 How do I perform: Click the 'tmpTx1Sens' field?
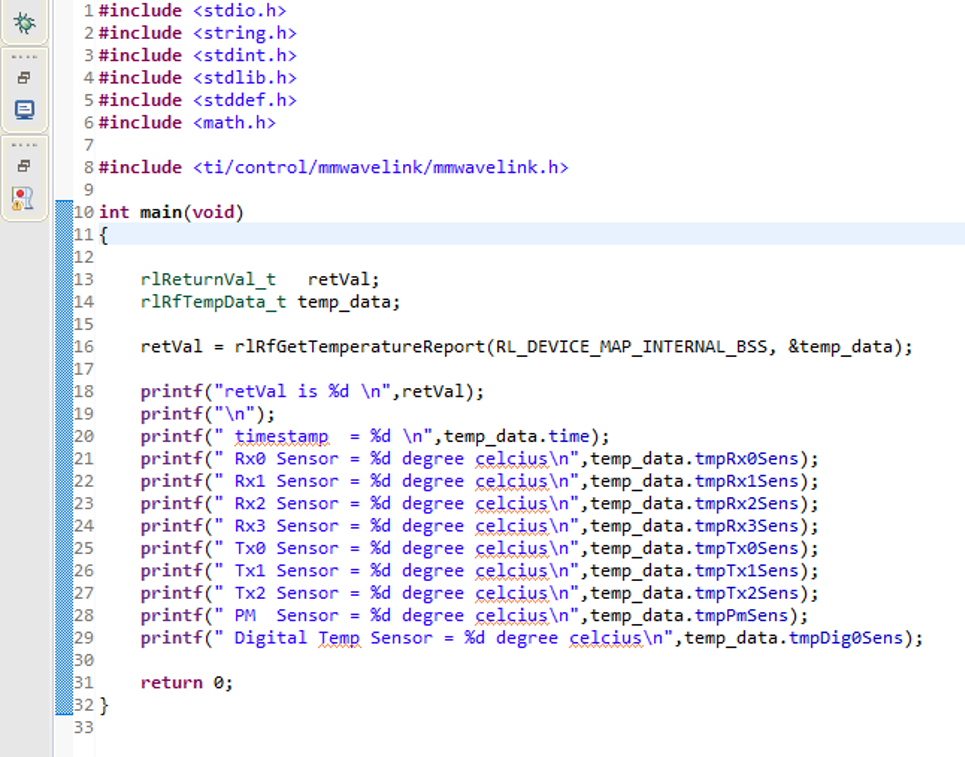click(747, 571)
